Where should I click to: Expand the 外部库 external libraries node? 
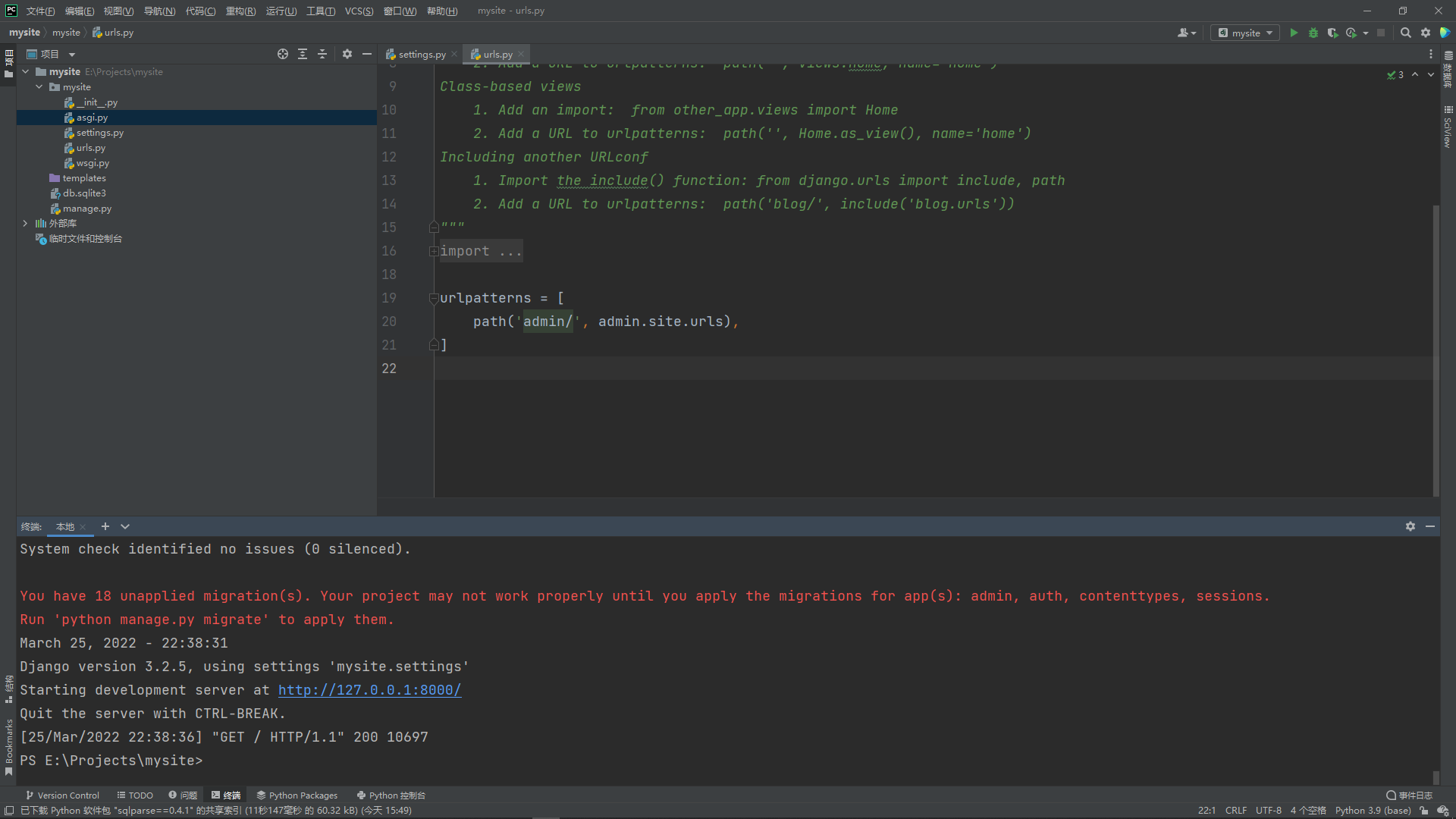[26, 224]
